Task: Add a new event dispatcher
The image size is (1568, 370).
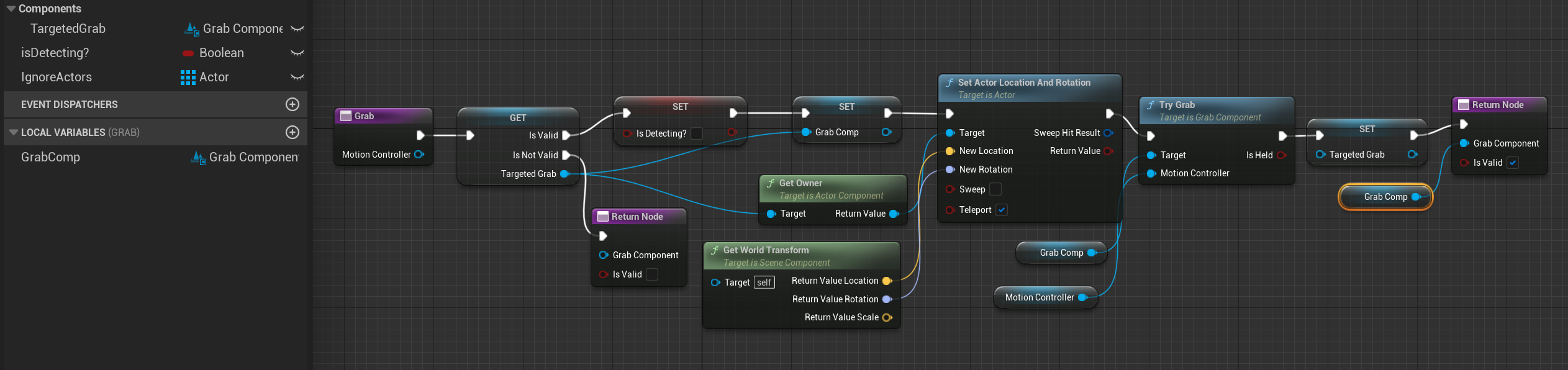Action: point(292,104)
